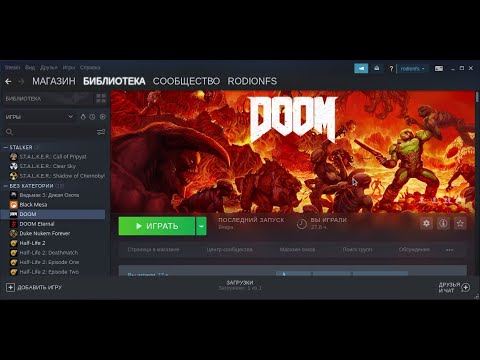Click the Black Mesa game icon
480x360 pixels.
click(14, 205)
